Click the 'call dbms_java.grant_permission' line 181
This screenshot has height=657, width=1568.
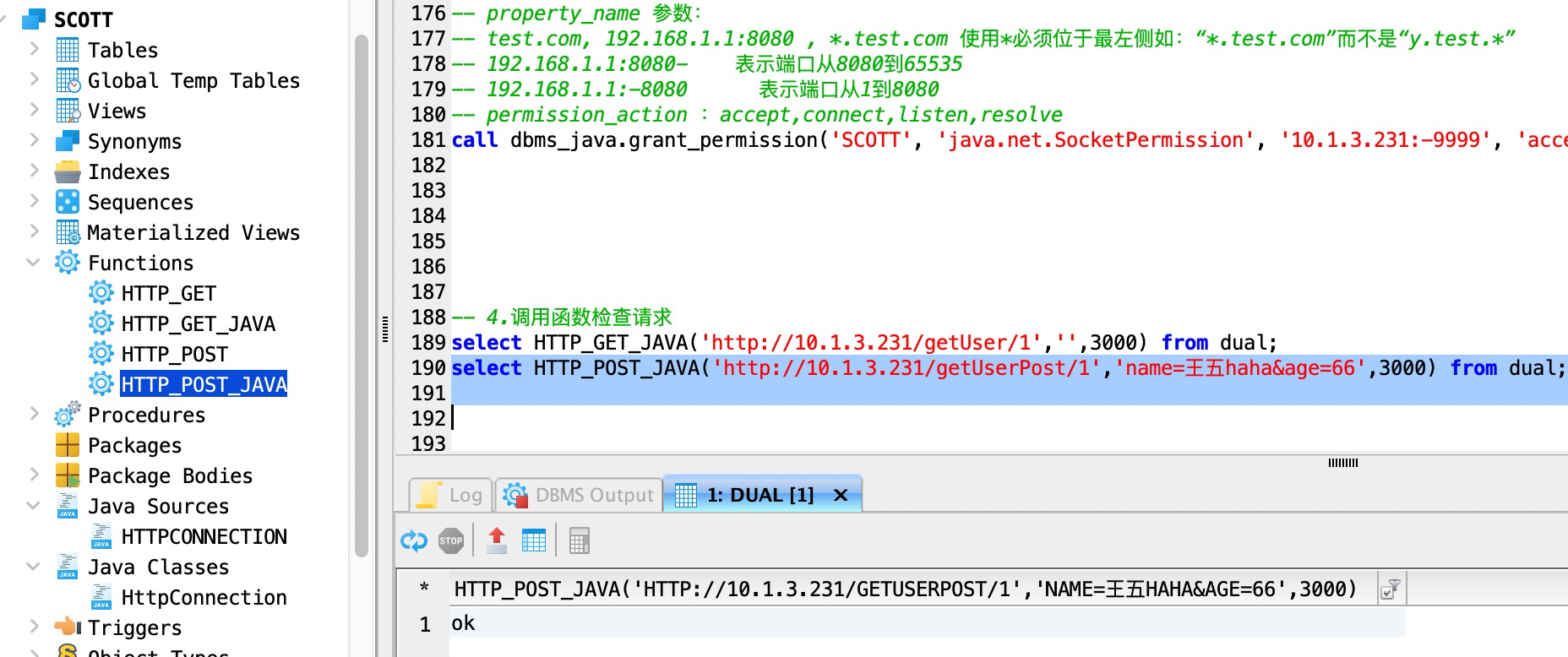coord(1009,139)
